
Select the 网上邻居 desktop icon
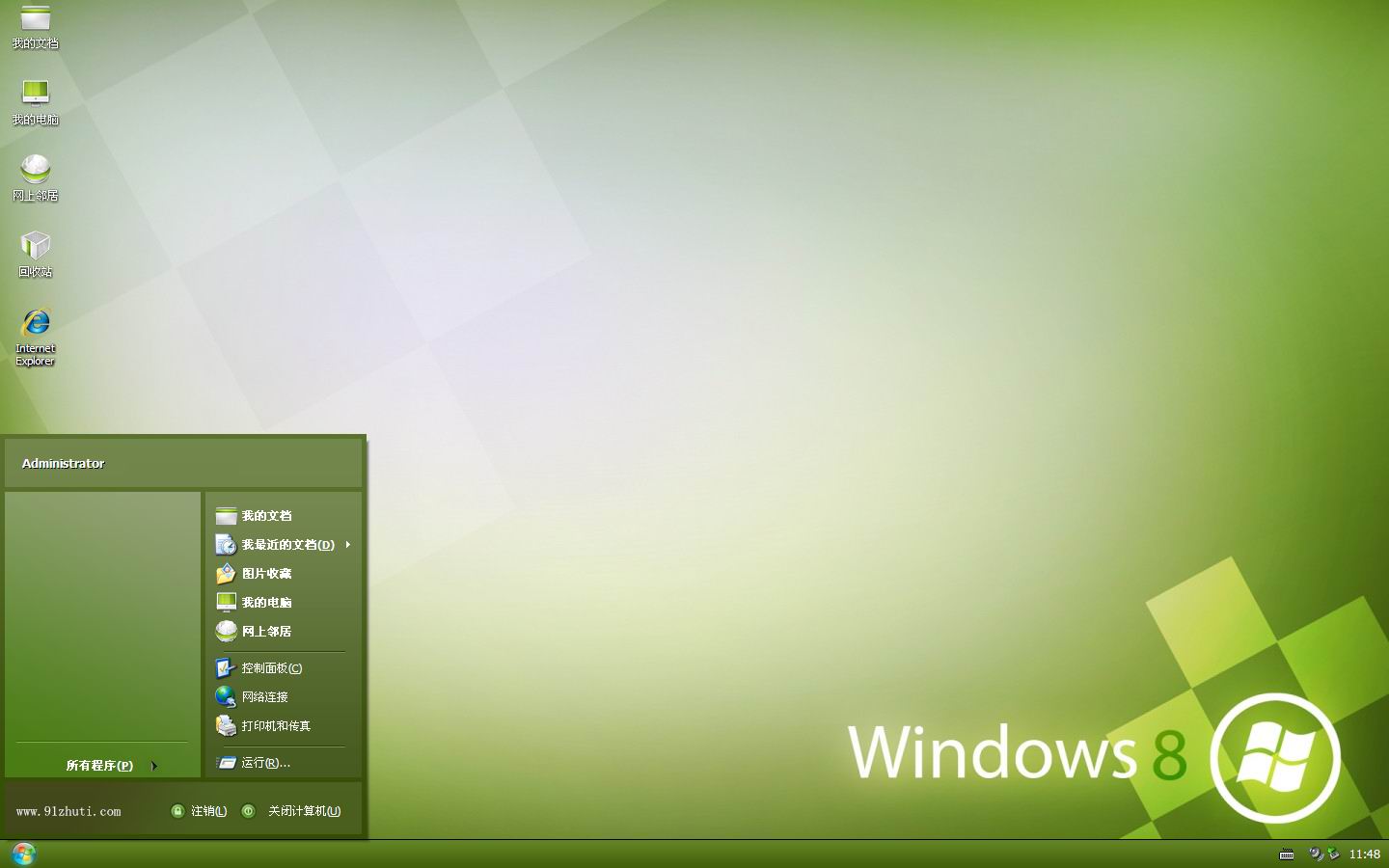[35, 178]
